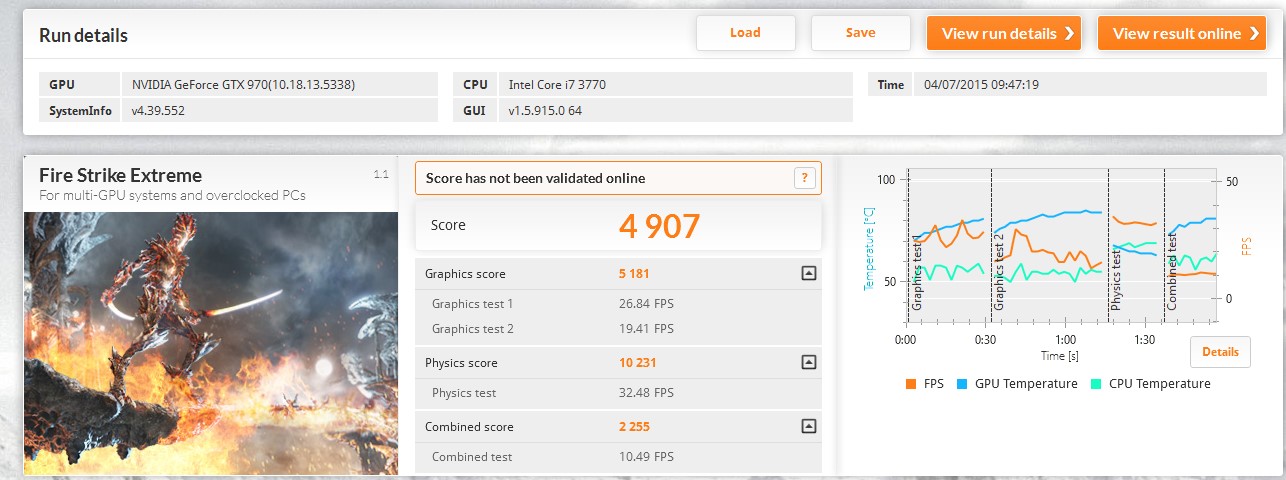1286x480 pixels.
Task: Select Combined test marker in chart
Action: [x=1172, y=275]
